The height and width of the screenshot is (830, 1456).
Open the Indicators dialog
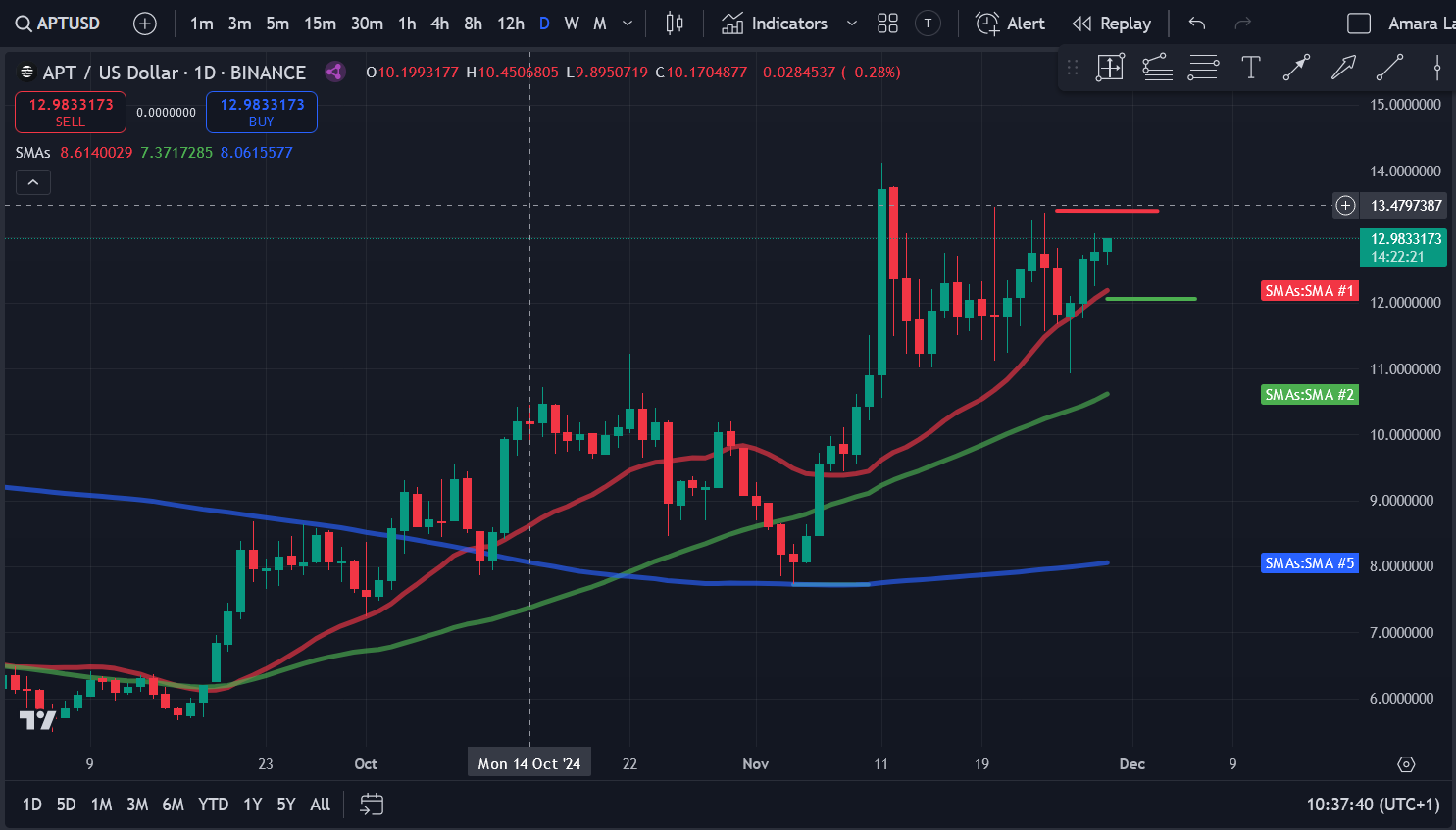pyautogui.click(x=775, y=24)
